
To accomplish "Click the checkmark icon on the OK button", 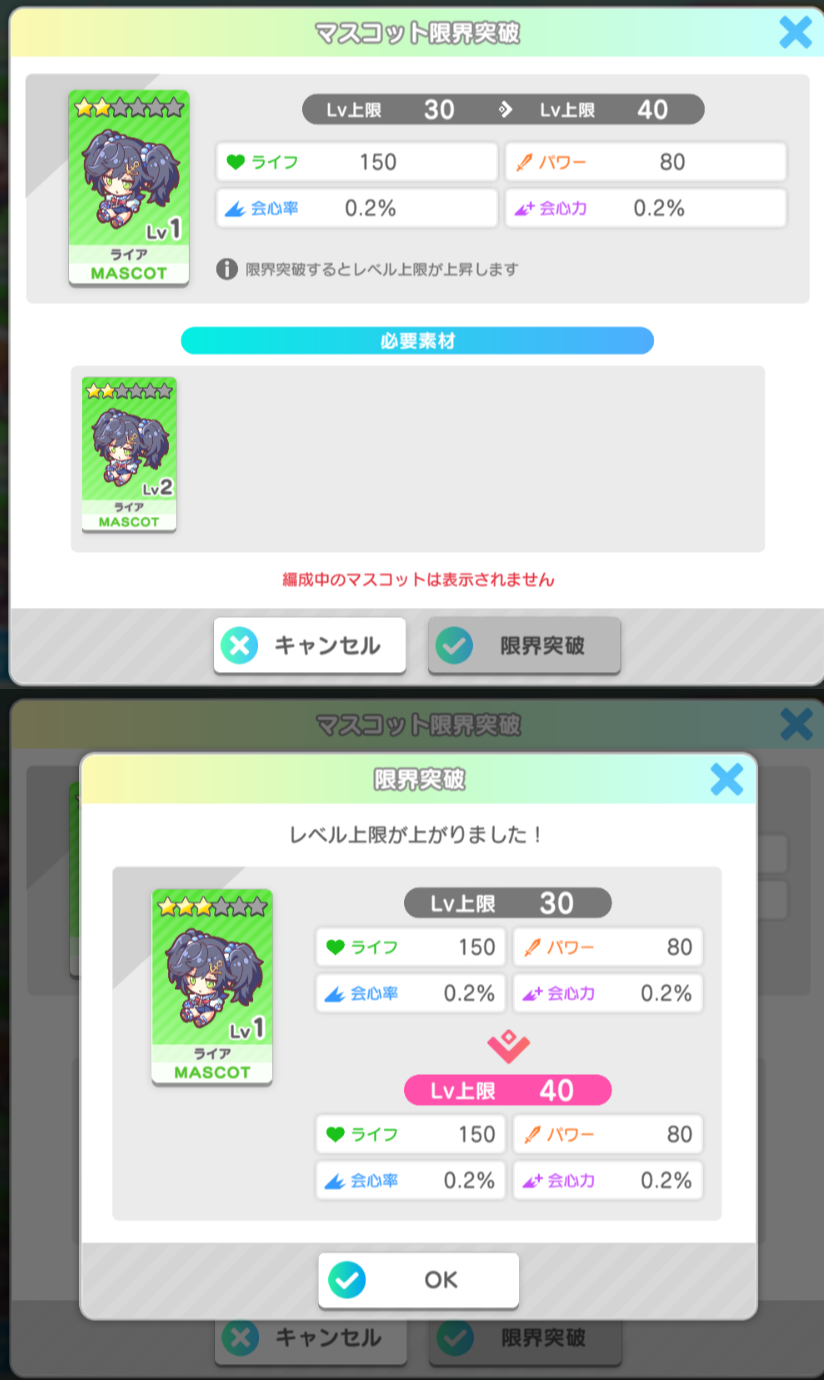I will click(x=347, y=1280).
